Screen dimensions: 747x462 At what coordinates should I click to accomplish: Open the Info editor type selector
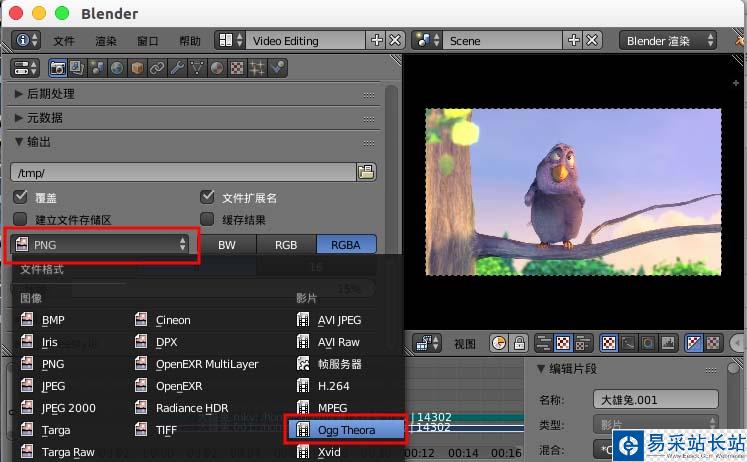pyautogui.click(x=25, y=40)
